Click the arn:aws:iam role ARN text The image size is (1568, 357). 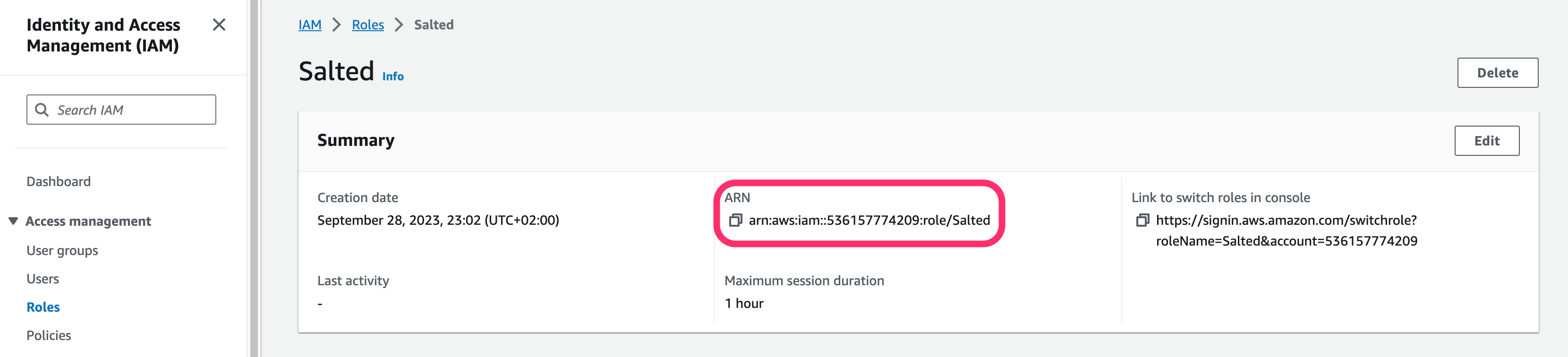click(869, 220)
